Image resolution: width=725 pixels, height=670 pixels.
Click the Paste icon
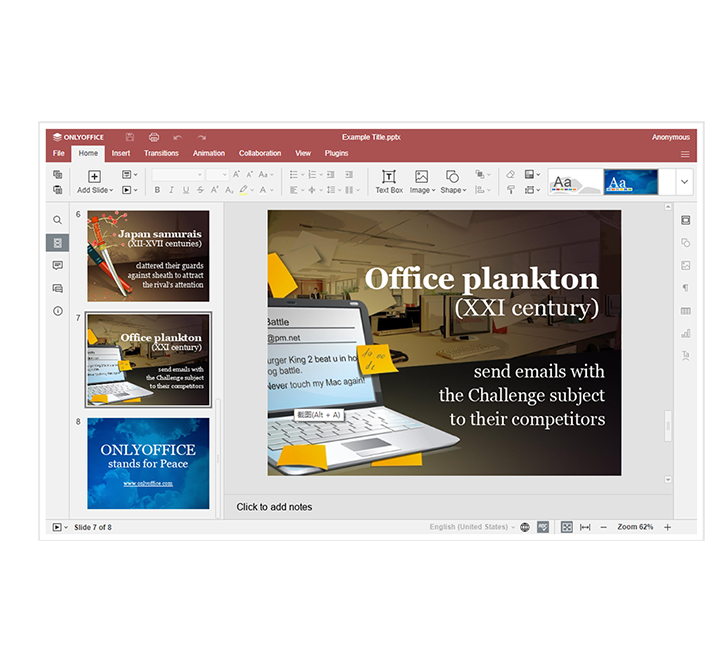point(58,190)
